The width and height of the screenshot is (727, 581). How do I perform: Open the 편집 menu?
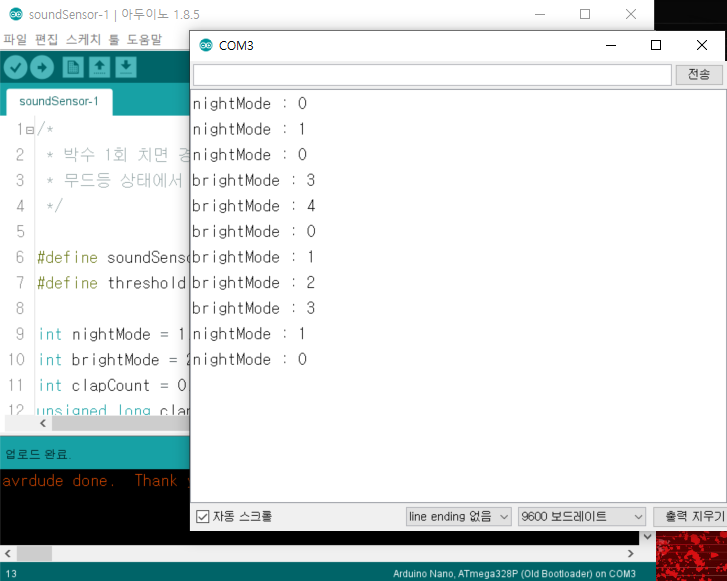pos(46,40)
